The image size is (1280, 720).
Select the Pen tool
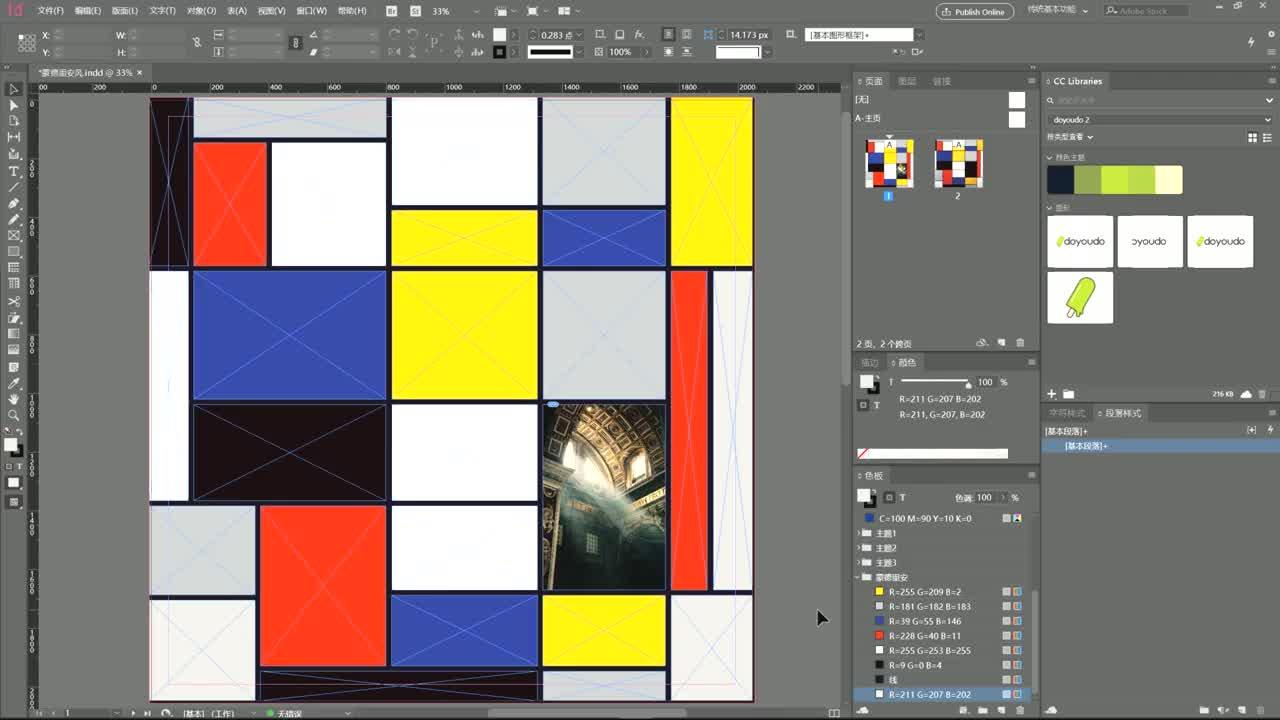[14, 203]
